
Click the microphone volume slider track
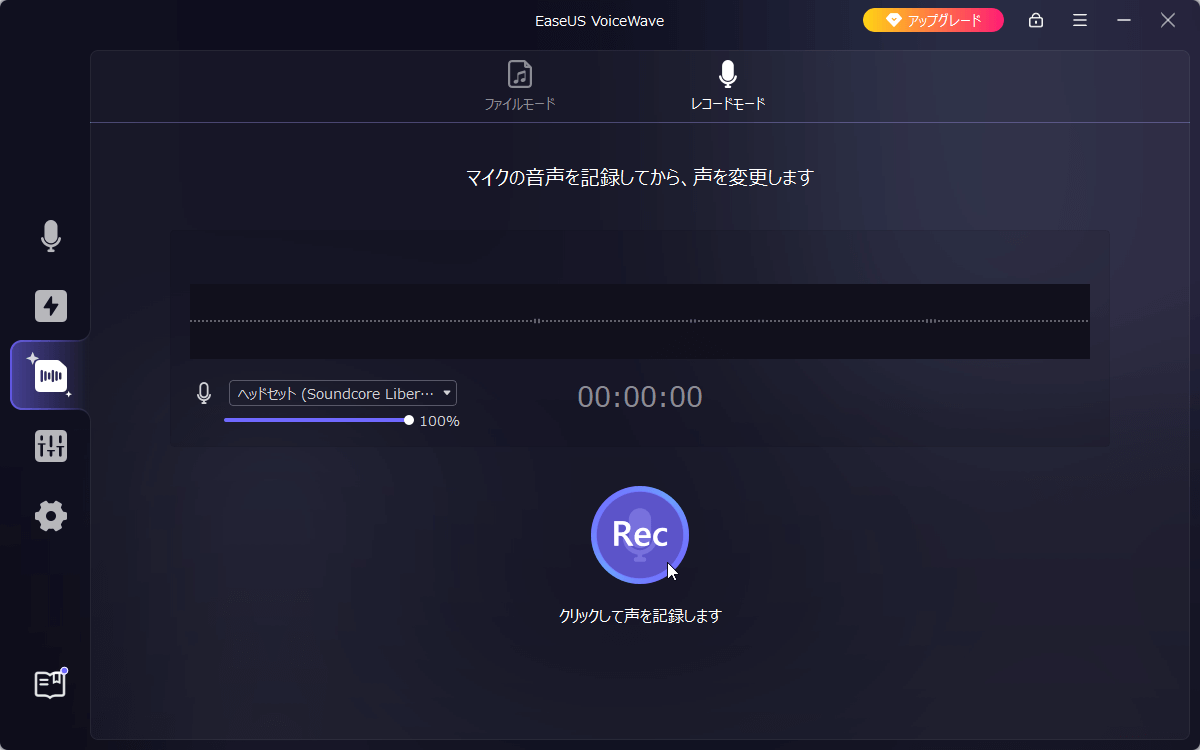[316, 420]
